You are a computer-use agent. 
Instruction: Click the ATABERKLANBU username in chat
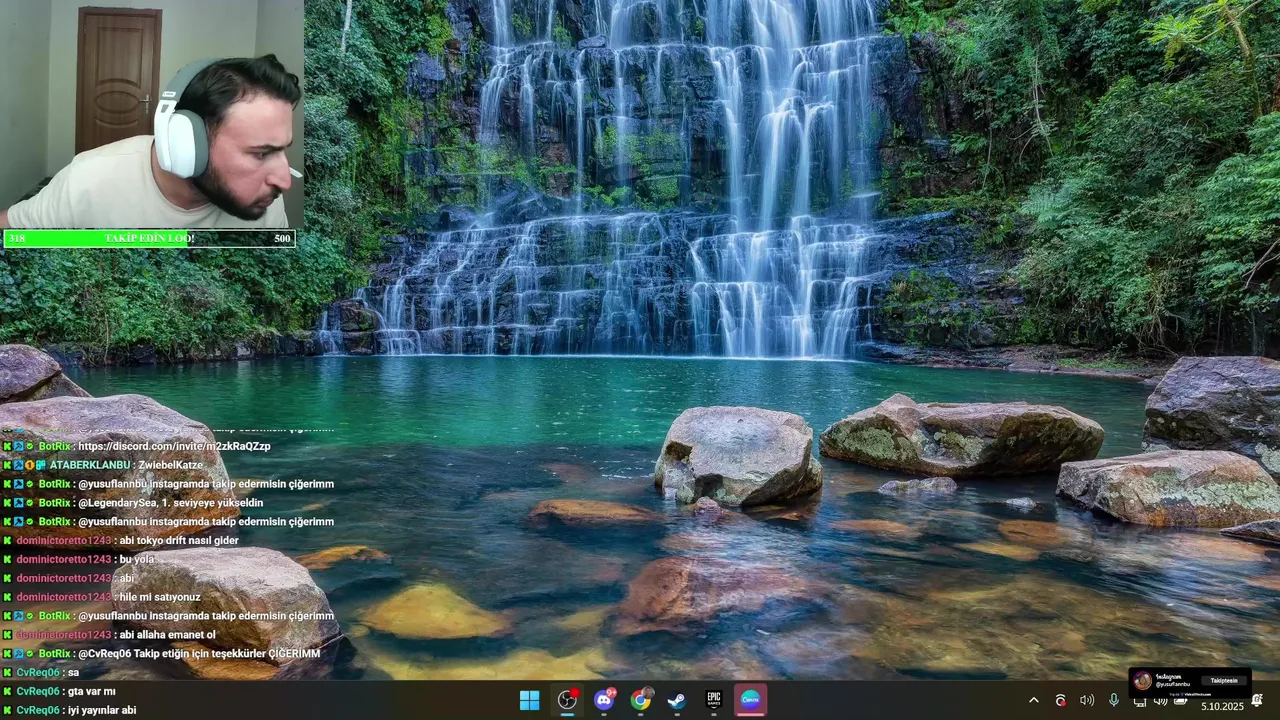90,465
